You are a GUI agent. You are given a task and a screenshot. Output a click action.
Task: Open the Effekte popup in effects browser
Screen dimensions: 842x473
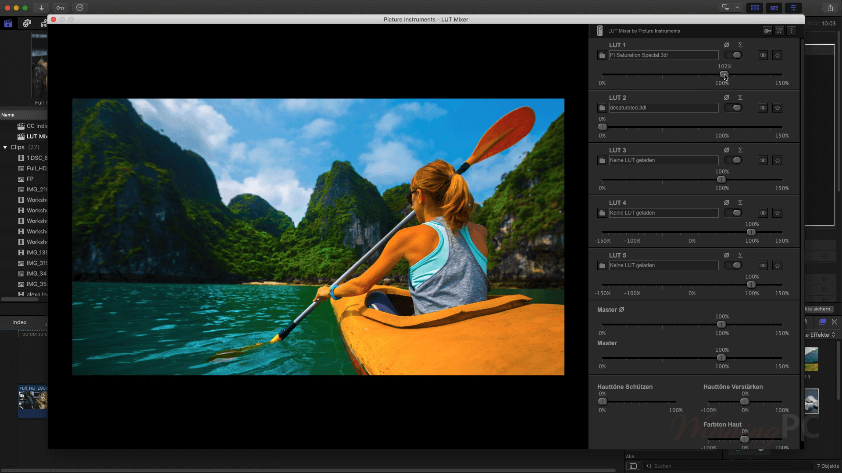tap(821, 335)
